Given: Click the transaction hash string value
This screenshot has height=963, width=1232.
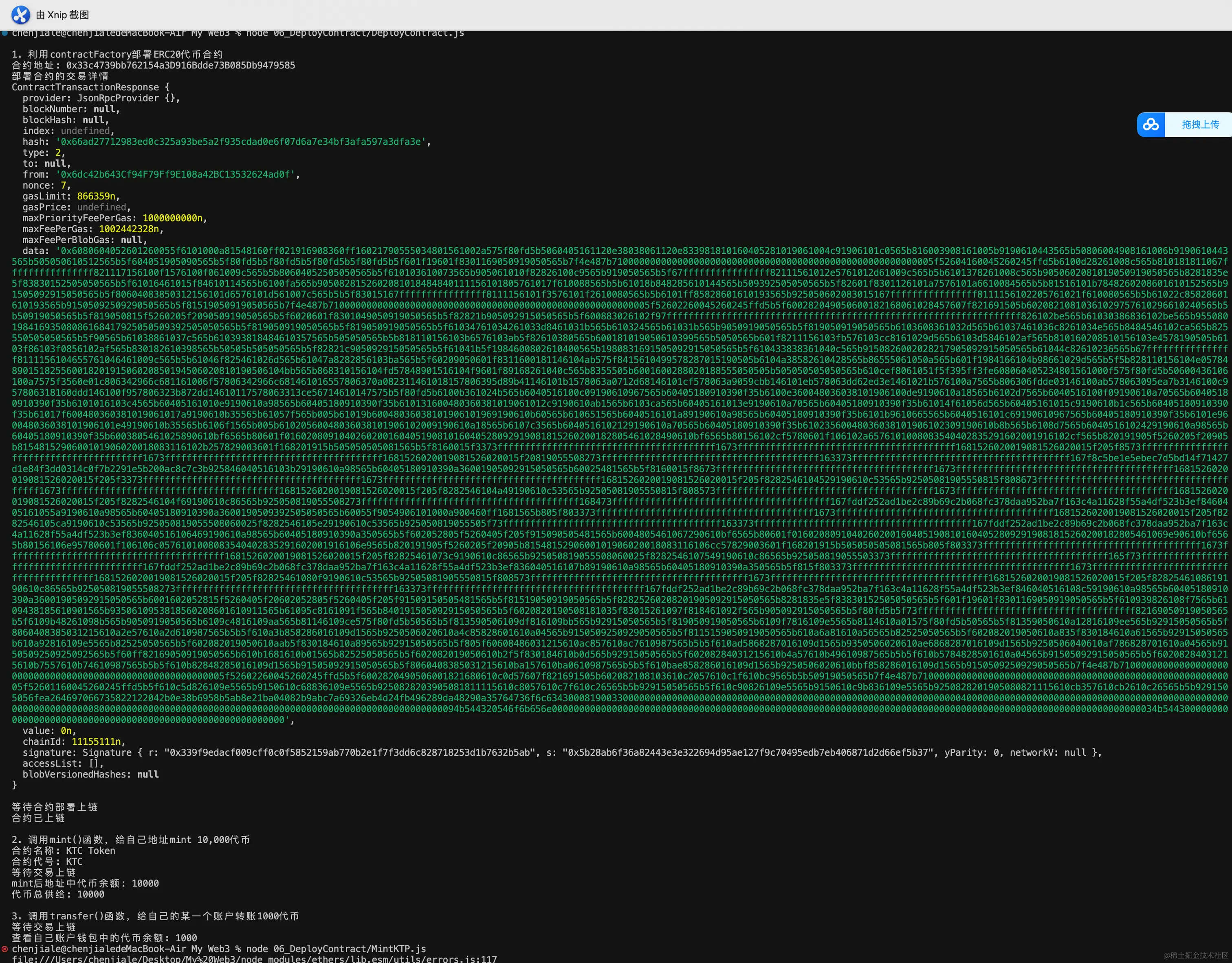Looking at the screenshot, I should [241, 142].
